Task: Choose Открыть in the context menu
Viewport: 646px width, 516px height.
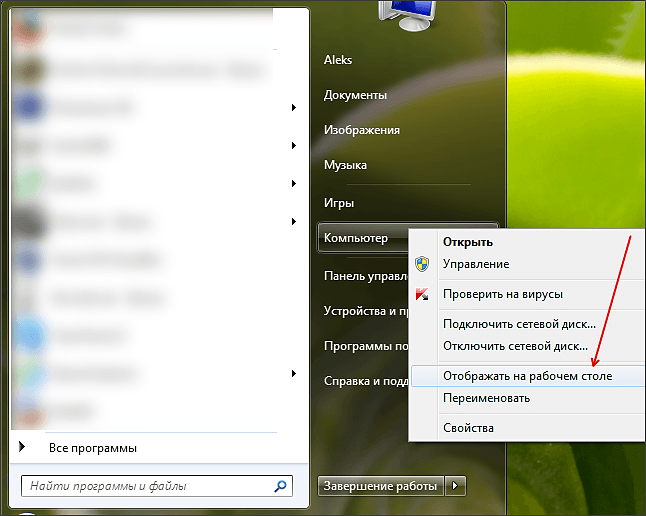Action: click(x=468, y=242)
